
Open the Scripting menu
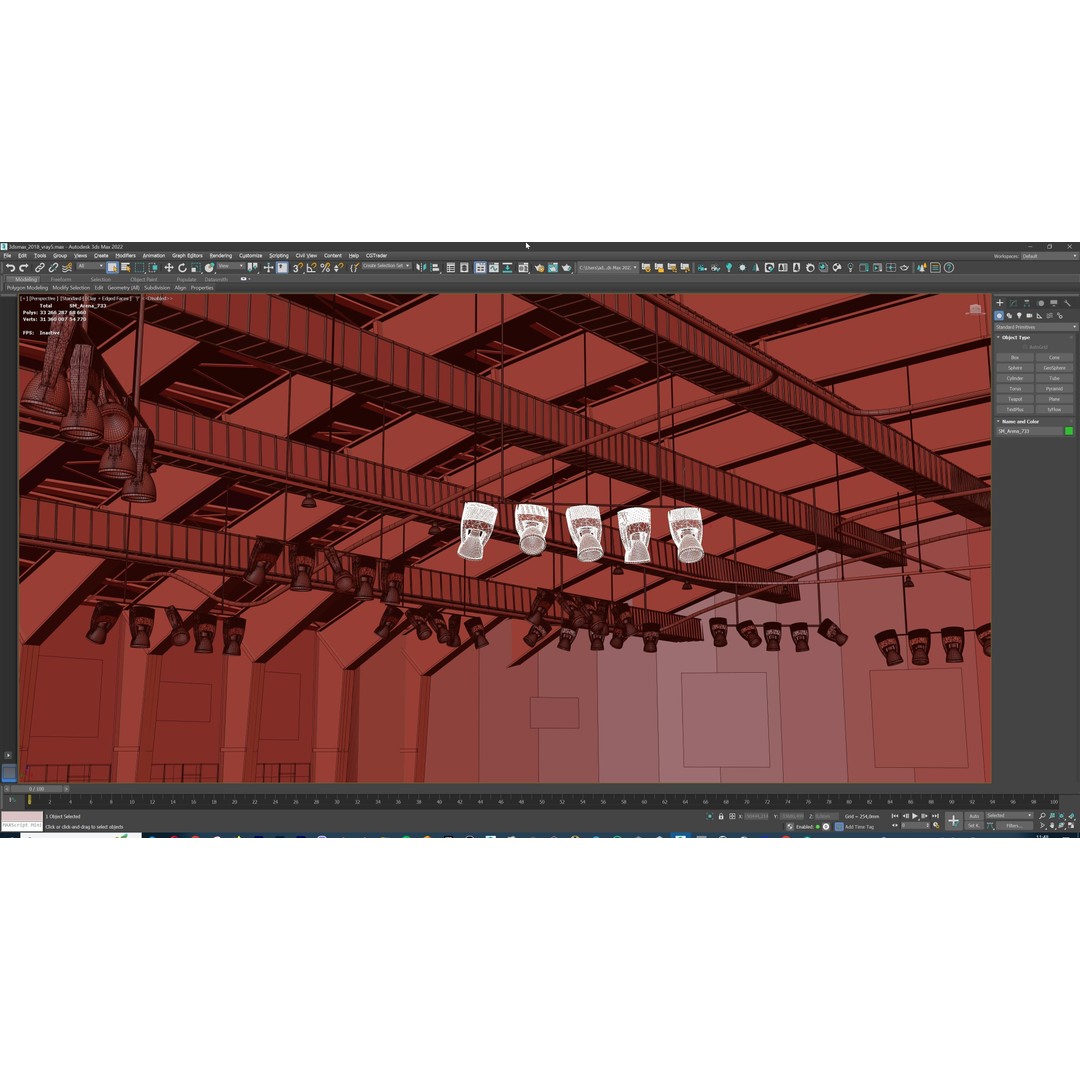pos(279,256)
